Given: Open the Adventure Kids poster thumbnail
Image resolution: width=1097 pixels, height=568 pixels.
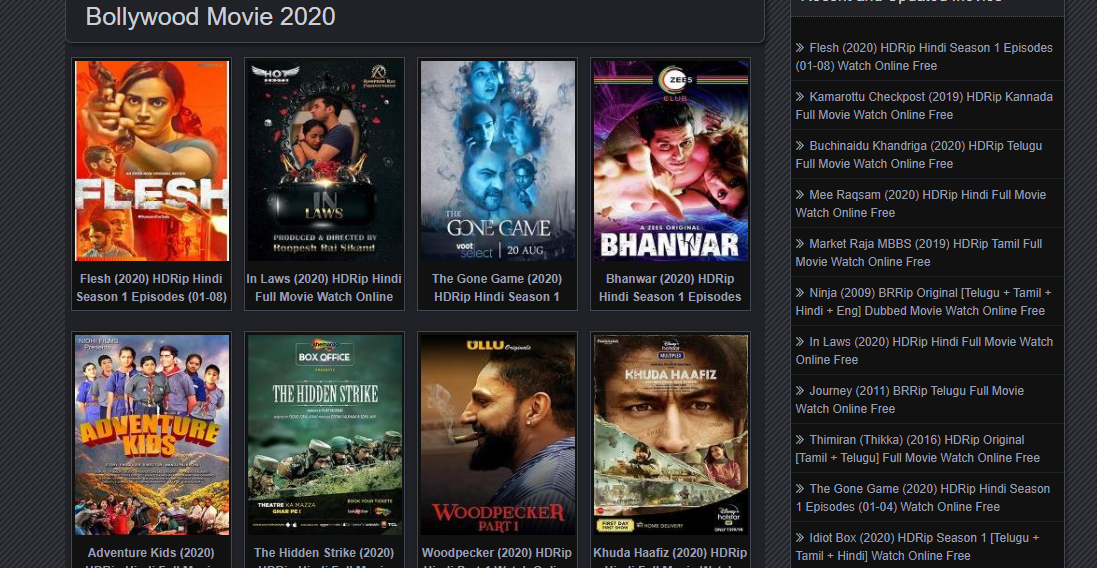Looking at the screenshot, I should (x=152, y=435).
